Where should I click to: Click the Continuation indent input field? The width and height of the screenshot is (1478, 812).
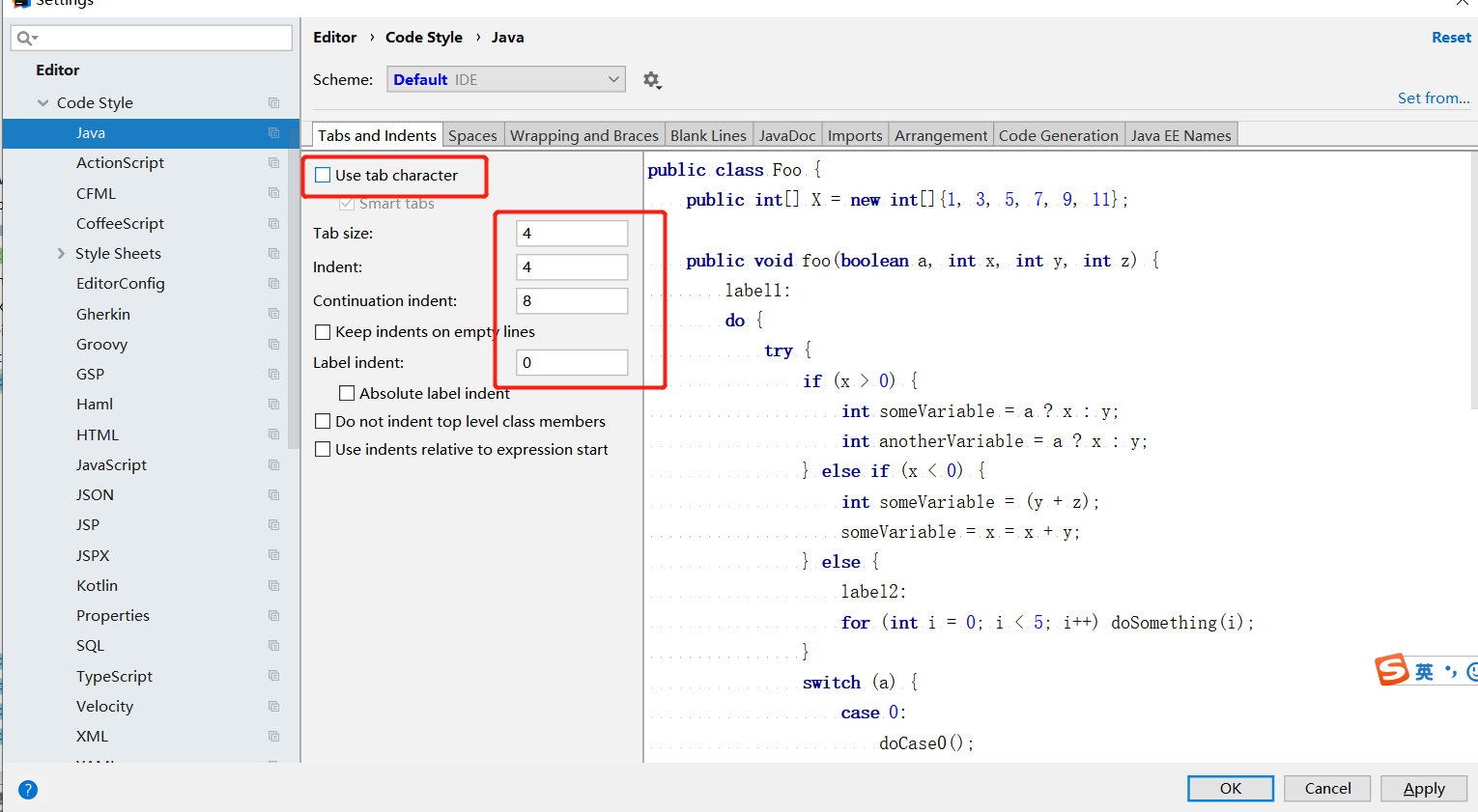tap(572, 301)
